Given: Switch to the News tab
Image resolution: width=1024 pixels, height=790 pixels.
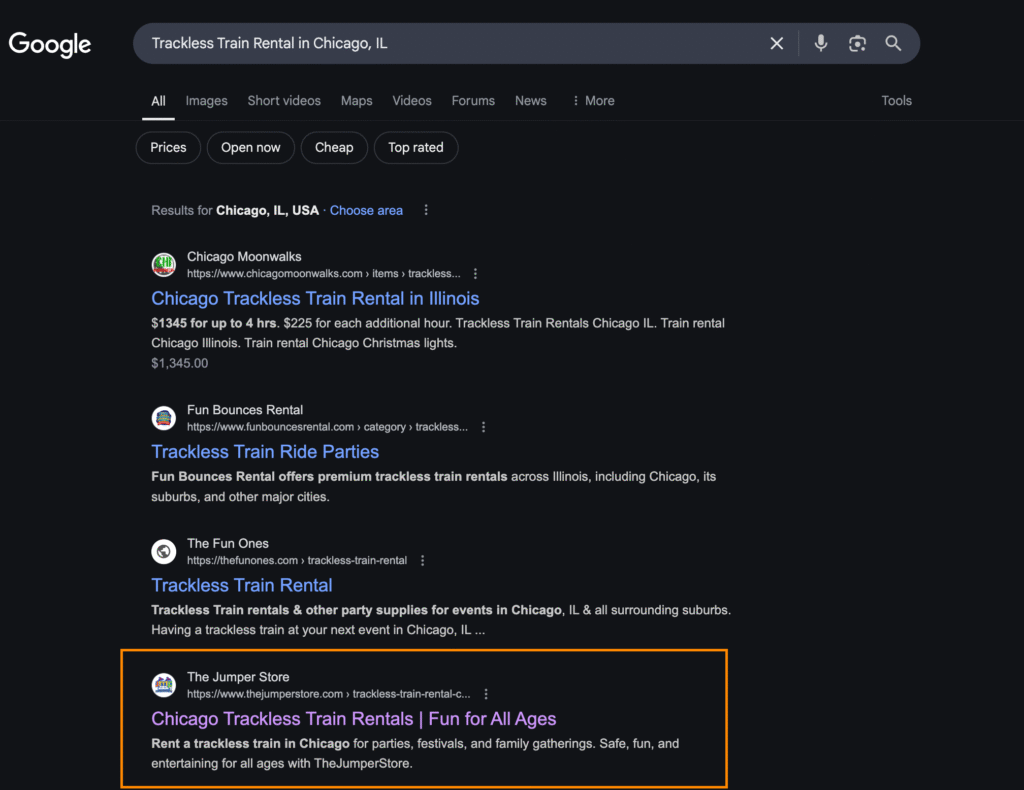Looking at the screenshot, I should (x=531, y=101).
